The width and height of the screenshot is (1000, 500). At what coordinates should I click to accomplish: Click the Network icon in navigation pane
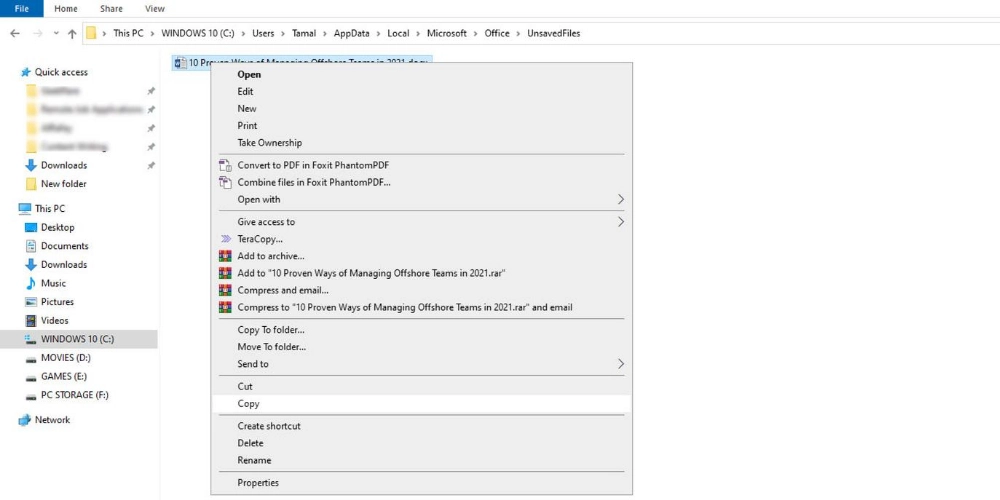(x=24, y=420)
